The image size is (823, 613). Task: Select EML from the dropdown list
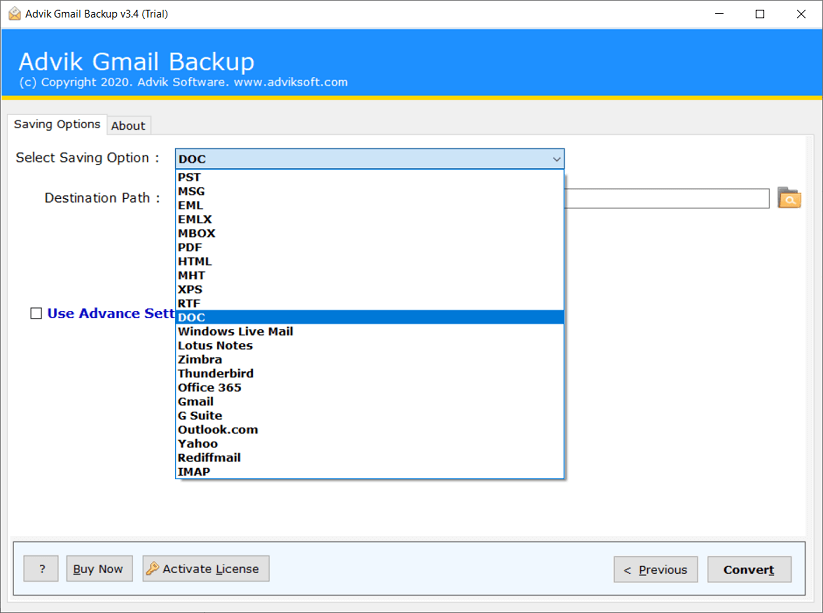[x=370, y=205]
